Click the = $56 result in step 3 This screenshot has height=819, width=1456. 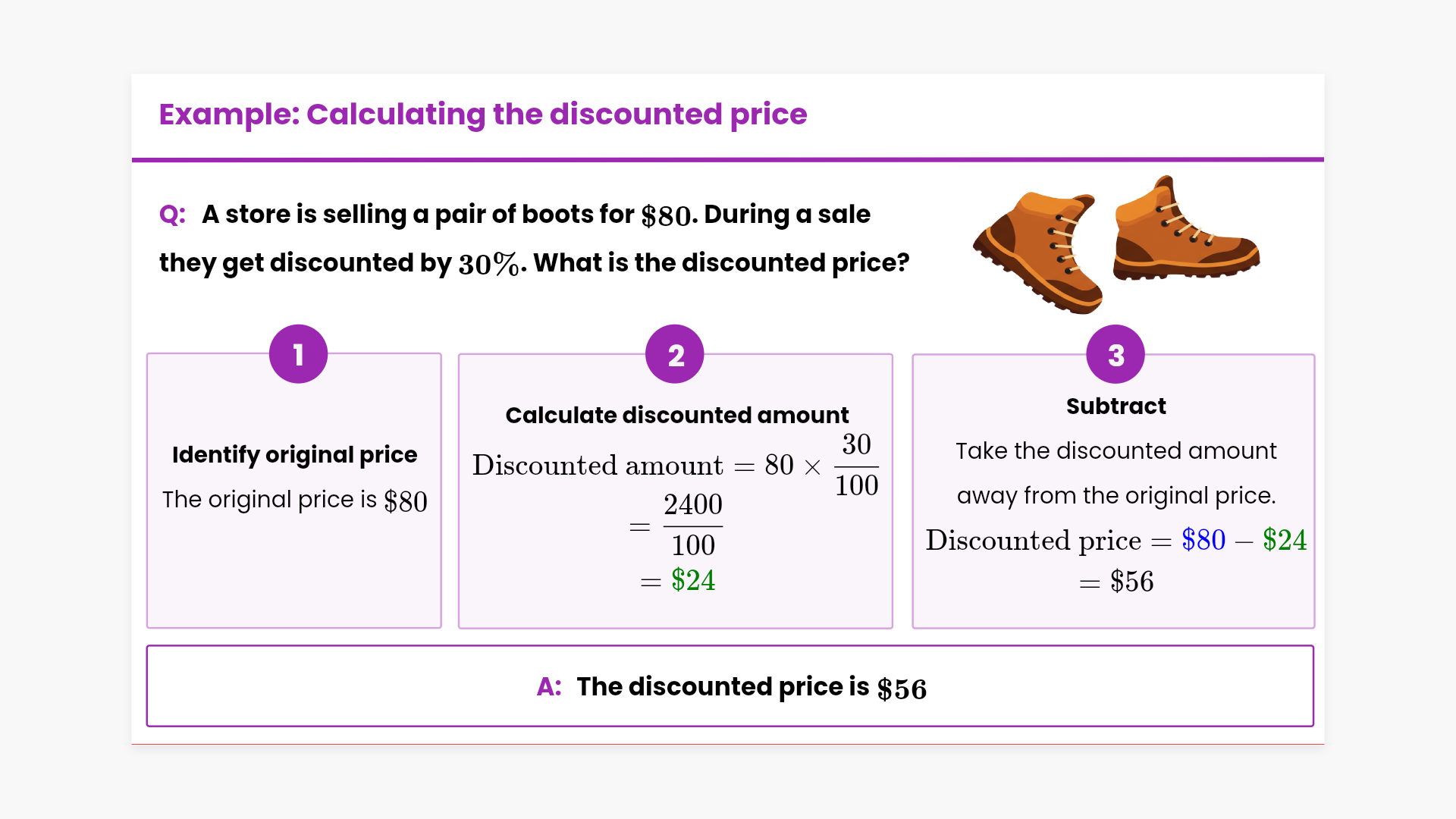tap(1117, 582)
